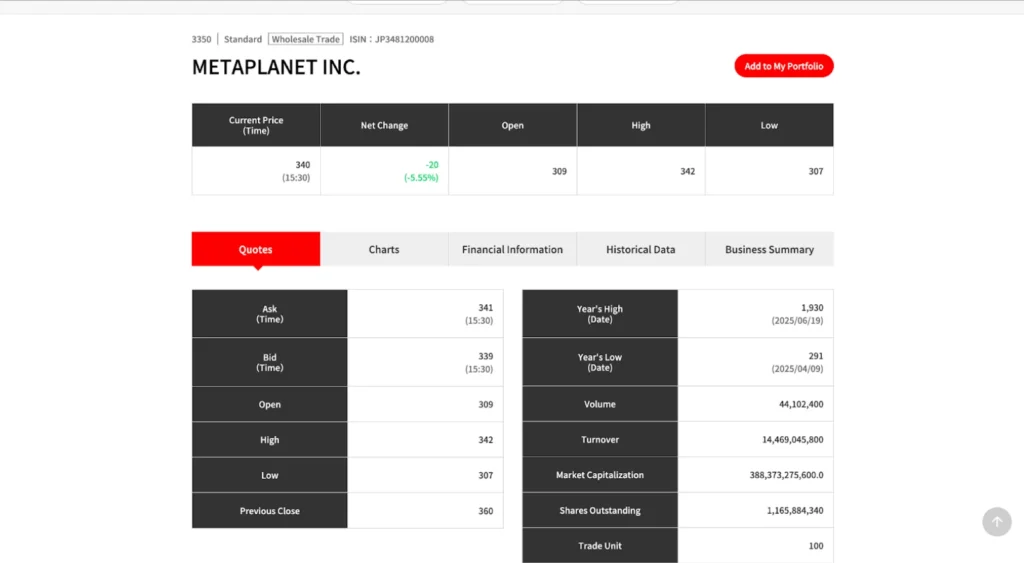
Task: Open the Financial Information tab
Action: pos(512,249)
